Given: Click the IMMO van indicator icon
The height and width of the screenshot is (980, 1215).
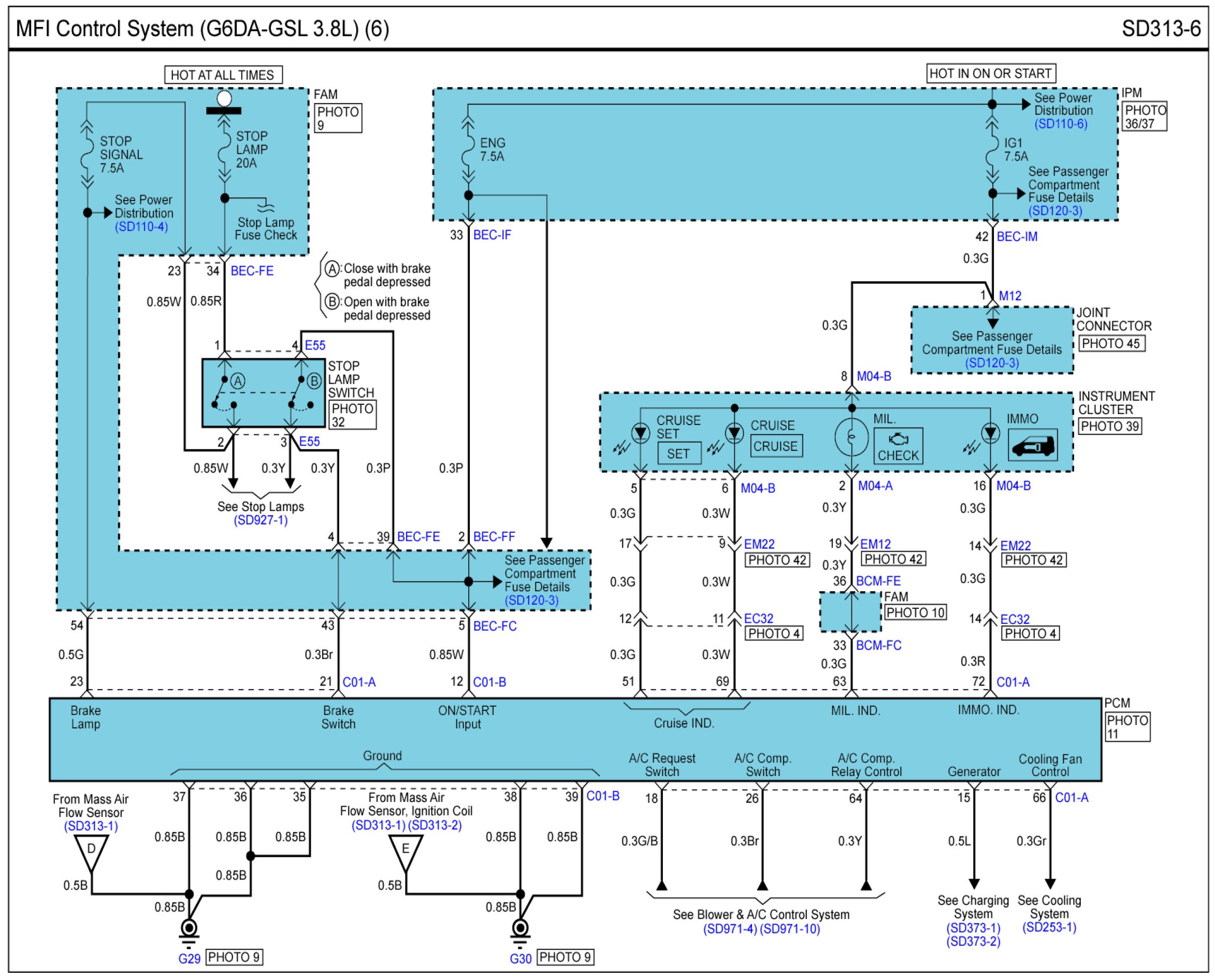Looking at the screenshot, I should pyautogui.click(x=1032, y=447).
